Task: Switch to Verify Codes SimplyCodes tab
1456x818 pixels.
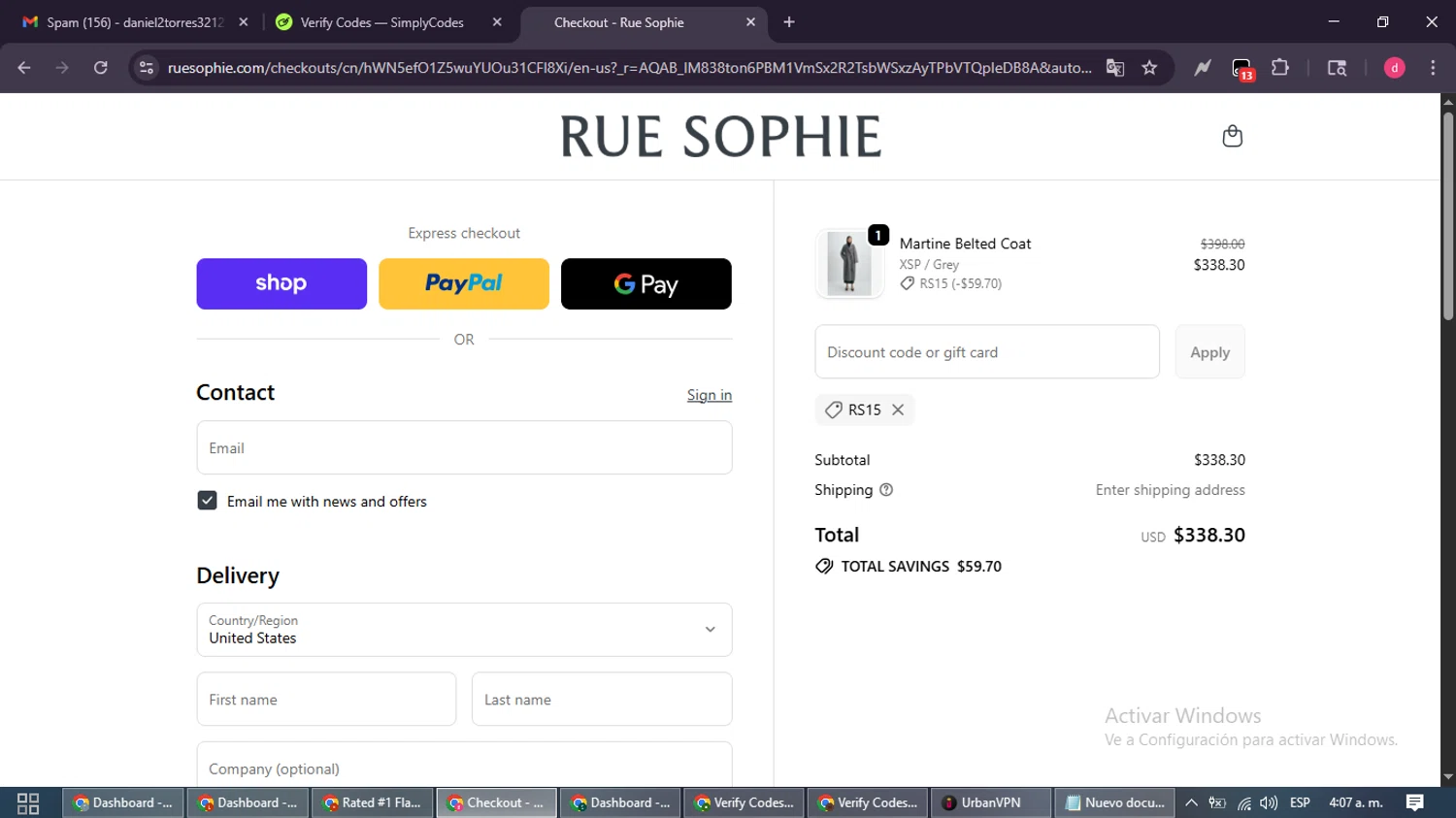Action: click(x=383, y=22)
